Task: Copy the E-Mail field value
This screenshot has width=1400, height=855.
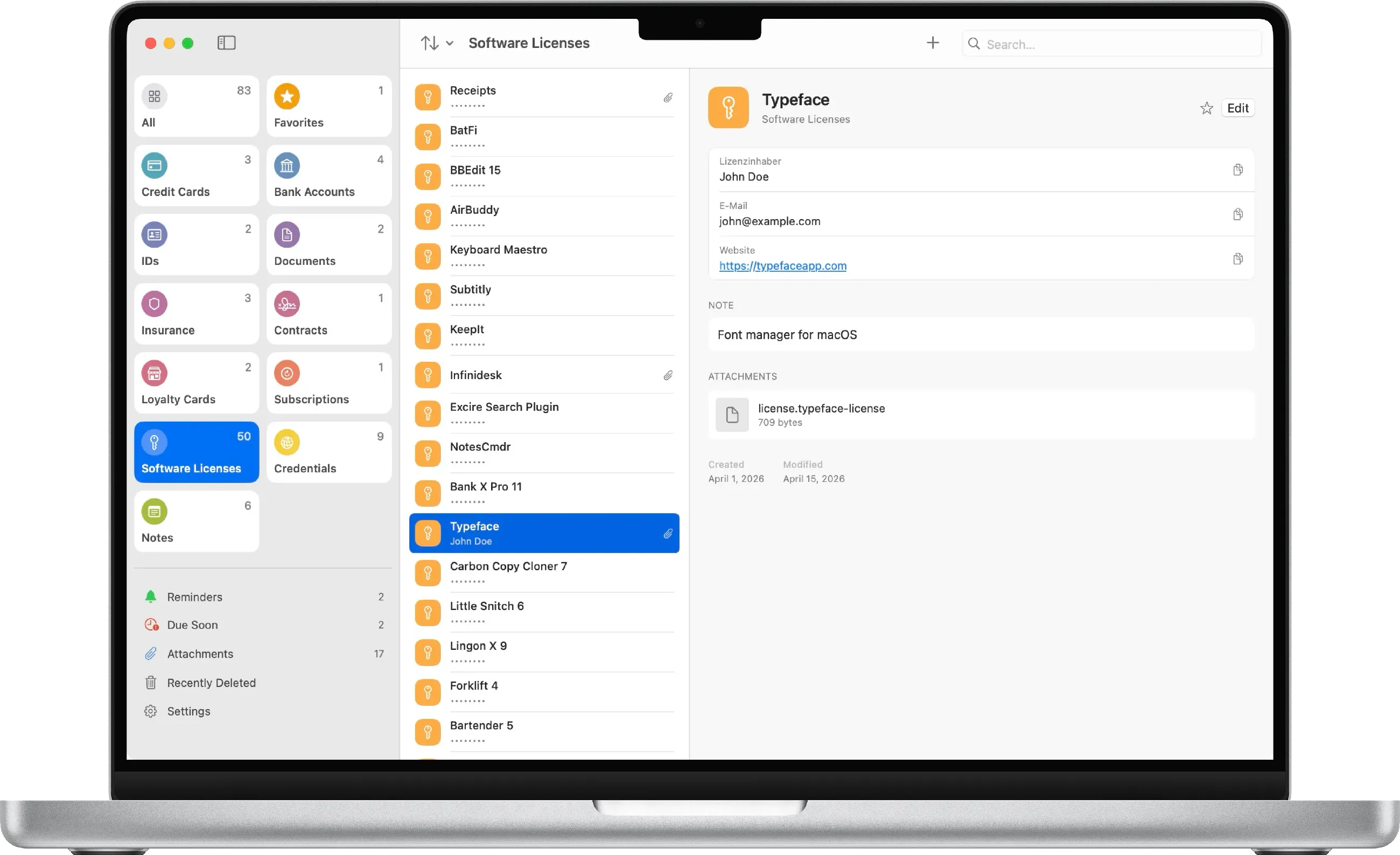Action: pos(1237,214)
